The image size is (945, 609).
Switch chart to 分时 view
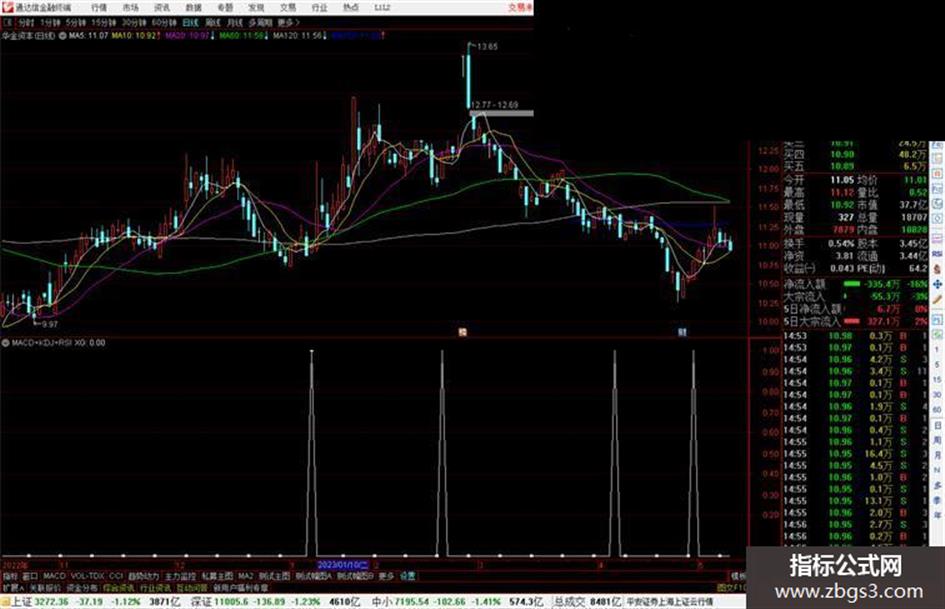pos(26,22)
